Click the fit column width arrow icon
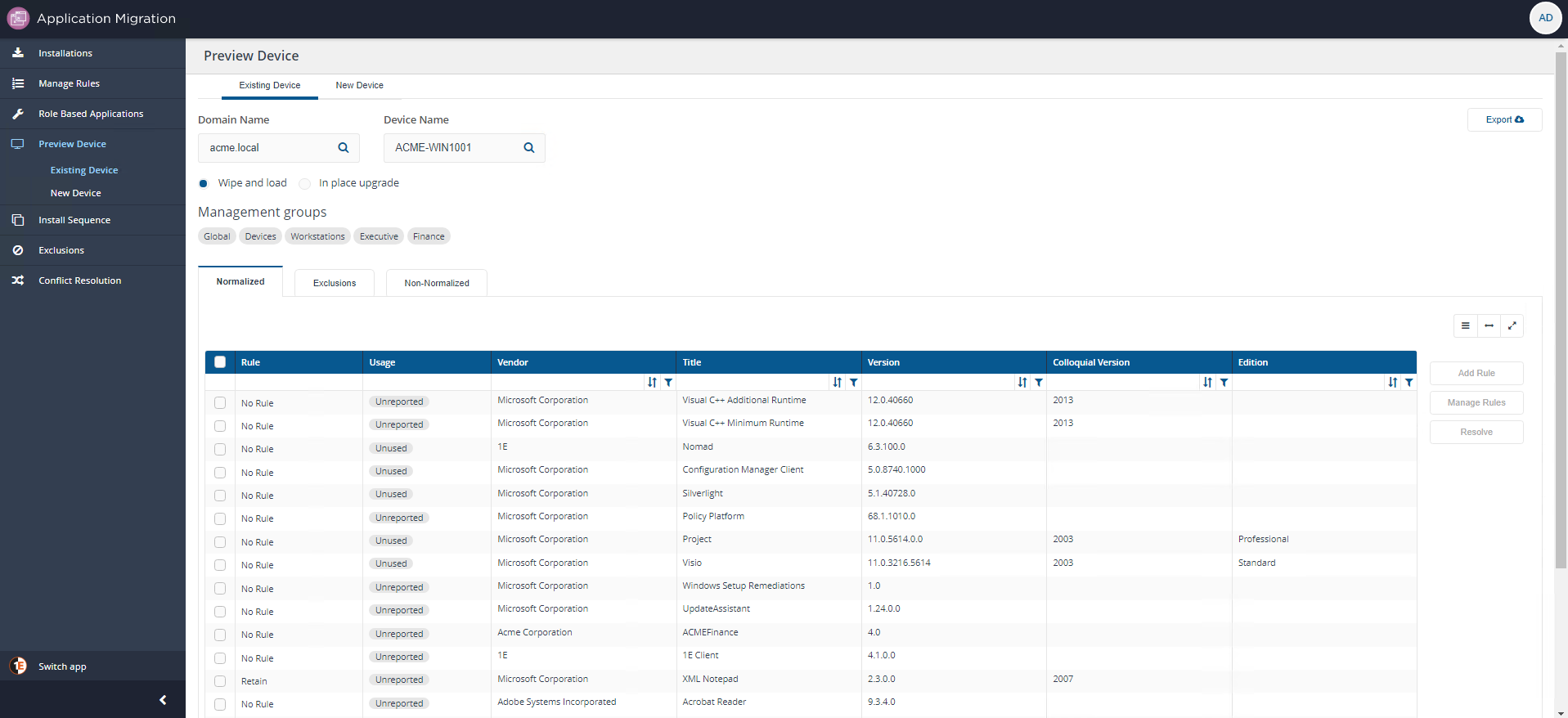Image resolution: width=1568 pixels, height=718 pixels. 1489,325
